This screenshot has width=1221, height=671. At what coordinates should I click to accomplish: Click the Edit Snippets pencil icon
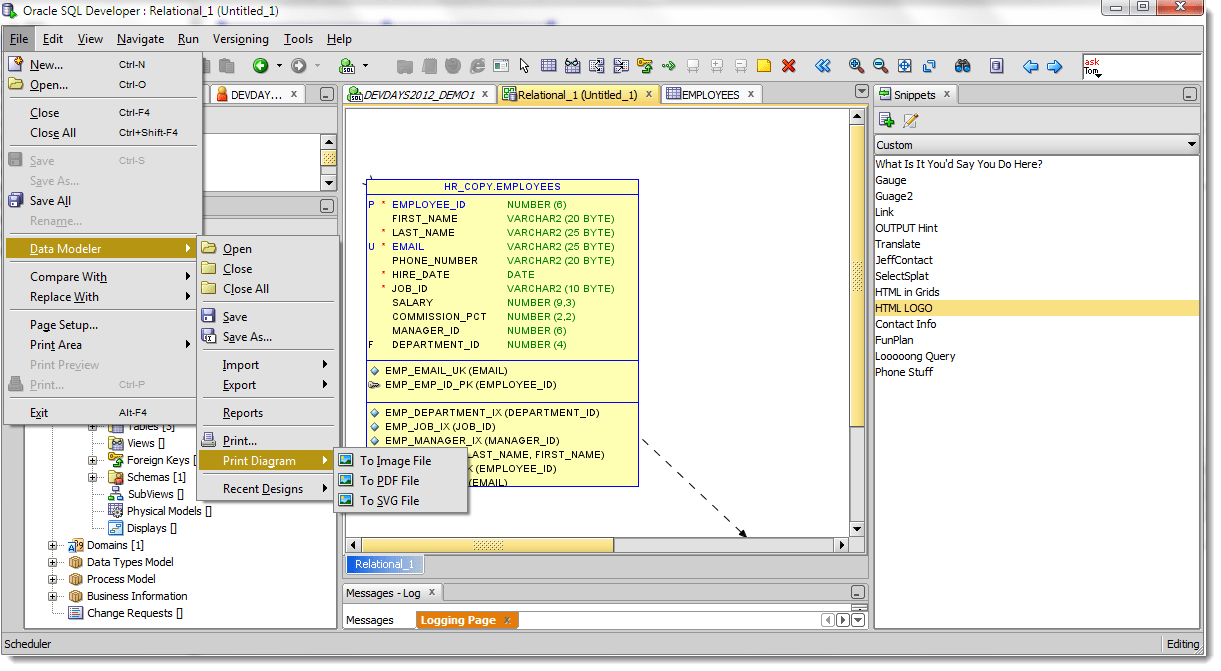tap(910, 121)
